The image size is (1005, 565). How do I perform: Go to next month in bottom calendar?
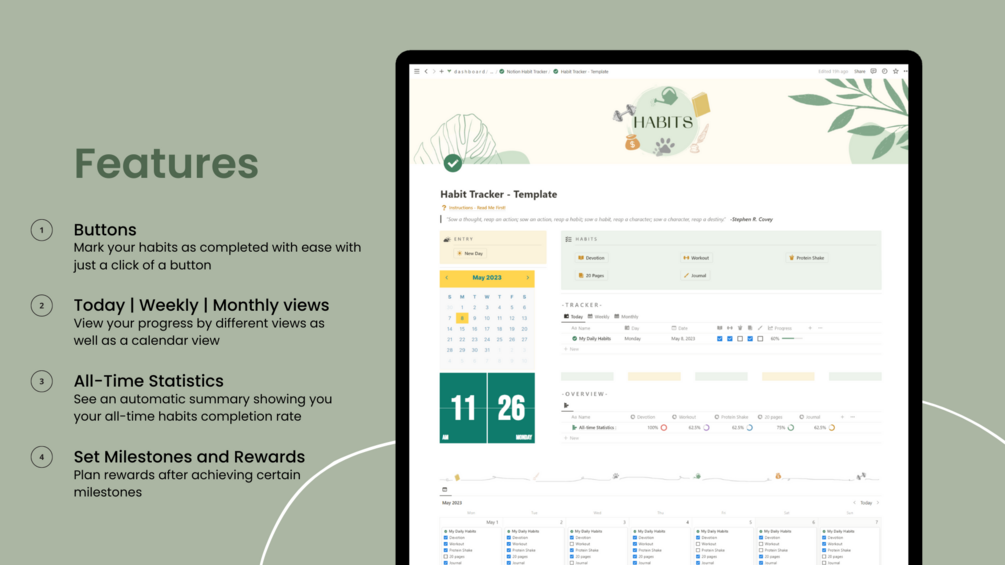tap(877, 503)
